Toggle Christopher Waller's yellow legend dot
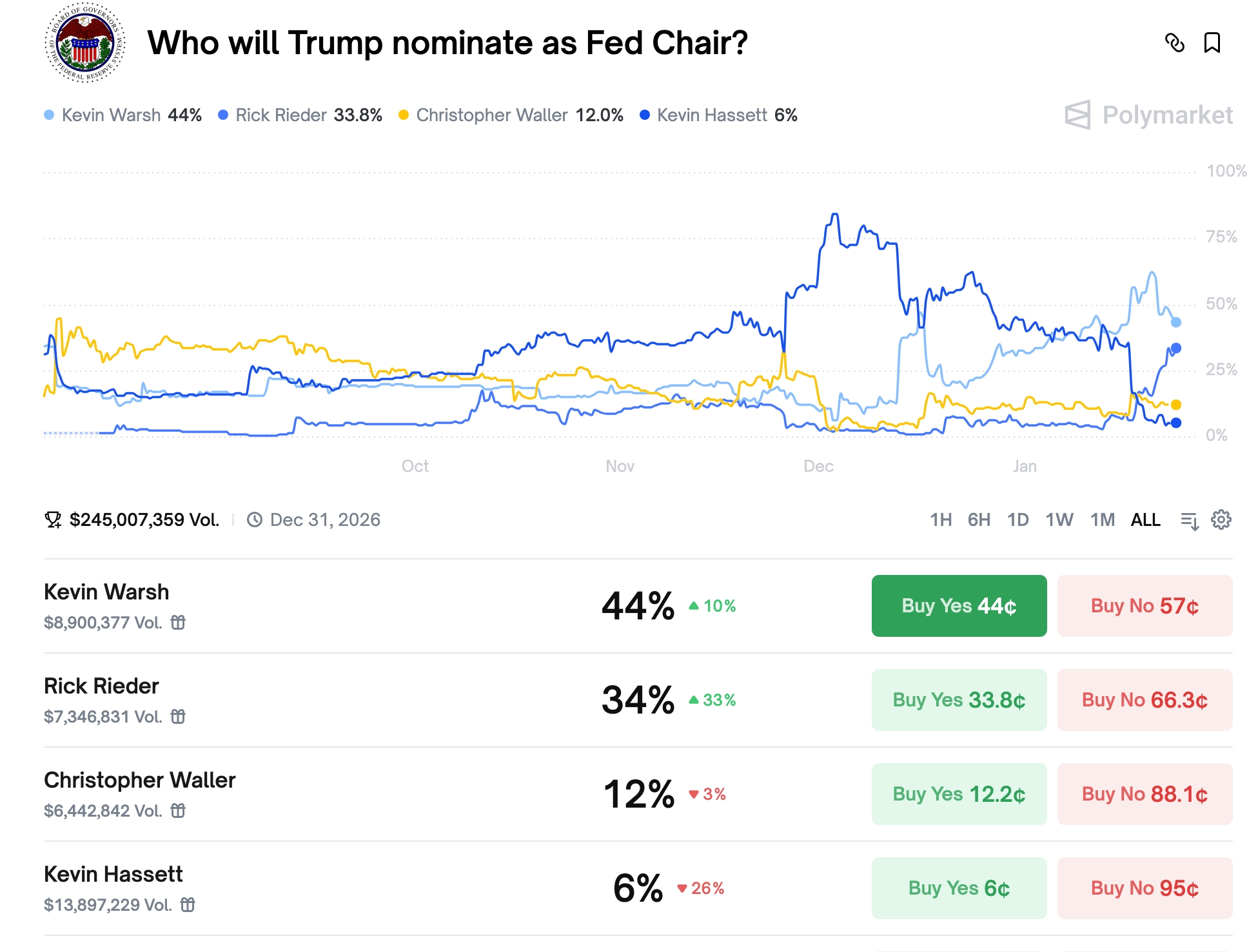 point(403,115)
